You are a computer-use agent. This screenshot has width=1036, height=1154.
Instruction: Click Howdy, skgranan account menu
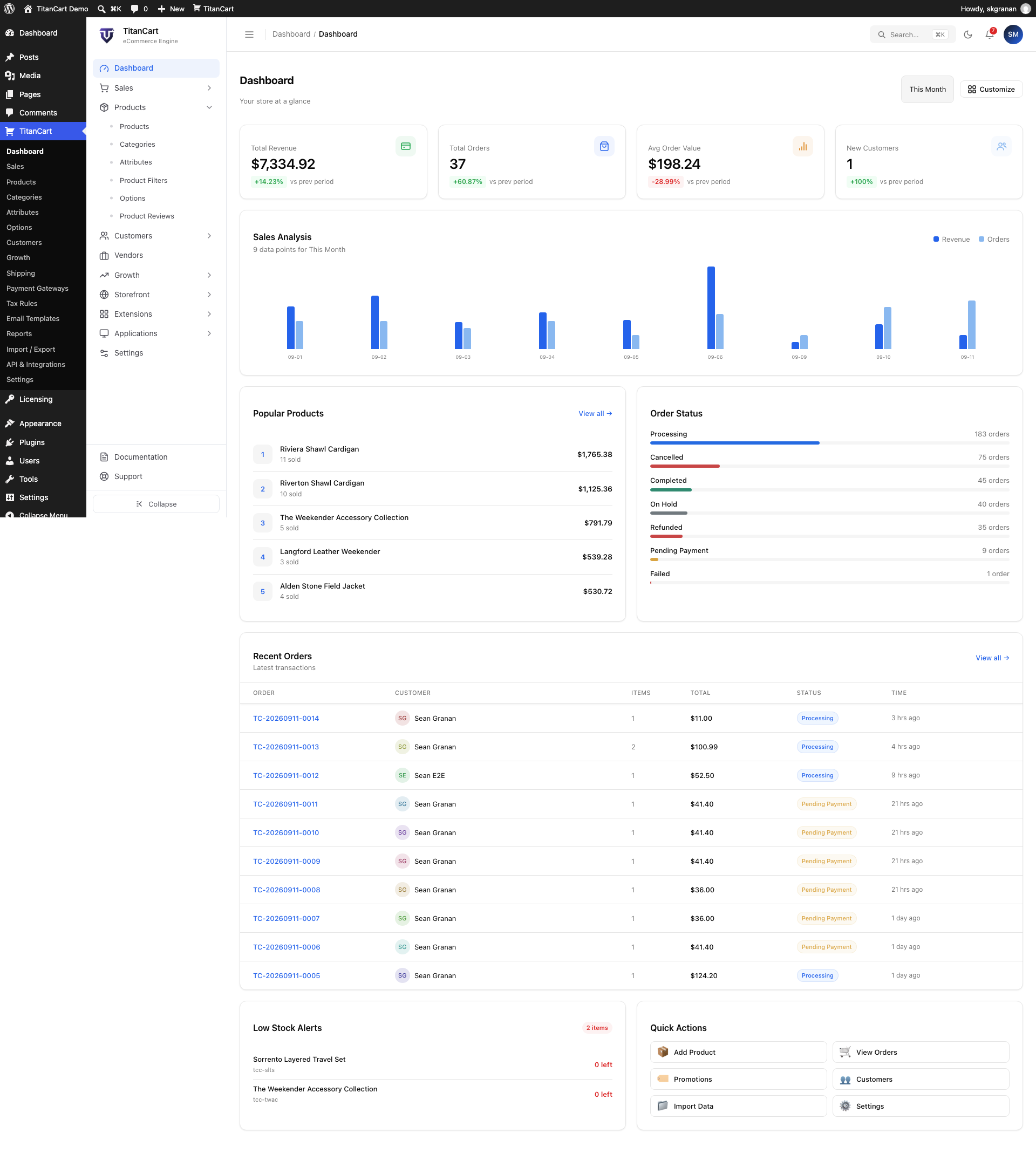tap(996, 9)
